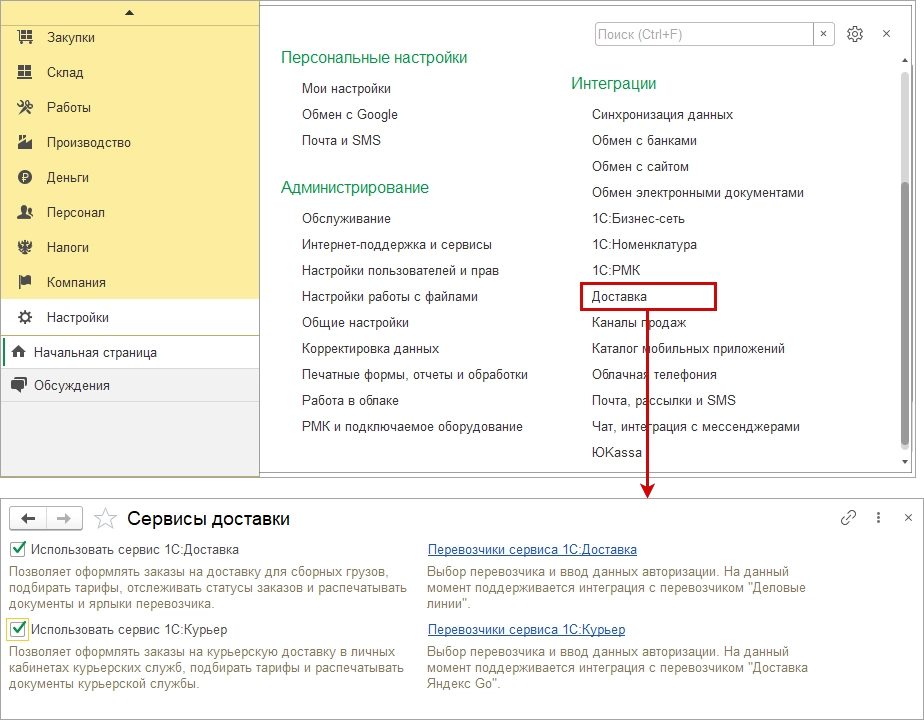Click the settings menu vertical scrollbar thumb
The width and height of the screenshot is (924, 720).
click(905, 312)
